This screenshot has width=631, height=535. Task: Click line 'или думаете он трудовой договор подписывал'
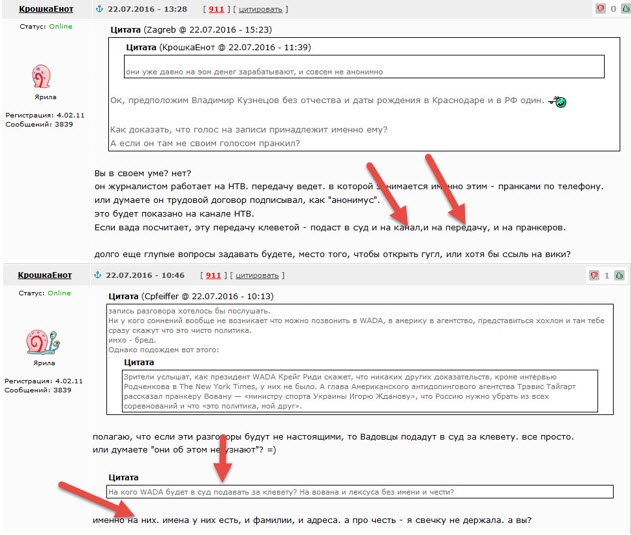click(x=237, y=200)
